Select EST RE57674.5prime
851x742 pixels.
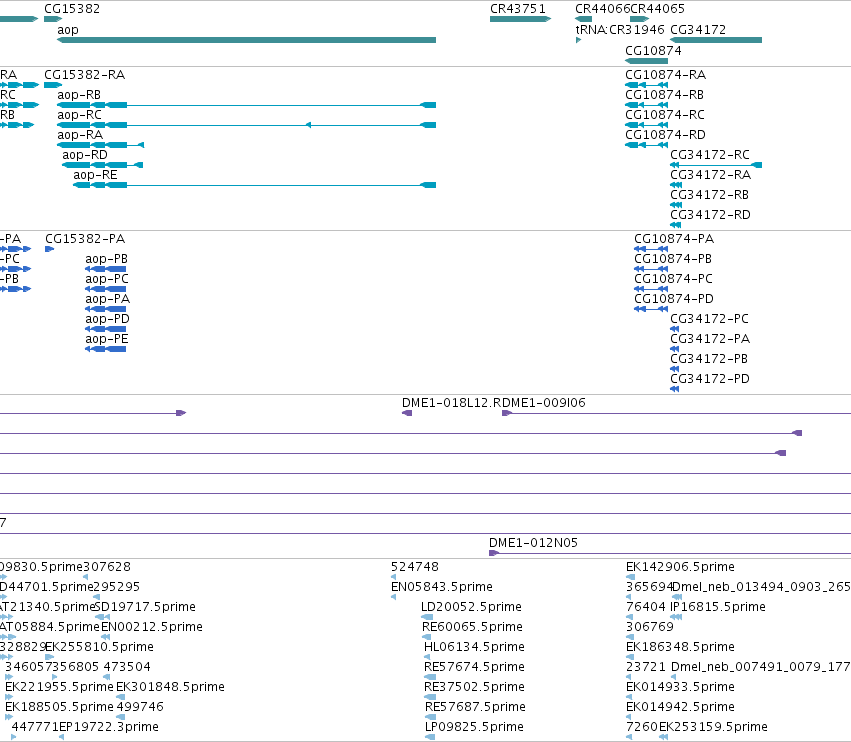pyautogui.click(x=430, y=677)
